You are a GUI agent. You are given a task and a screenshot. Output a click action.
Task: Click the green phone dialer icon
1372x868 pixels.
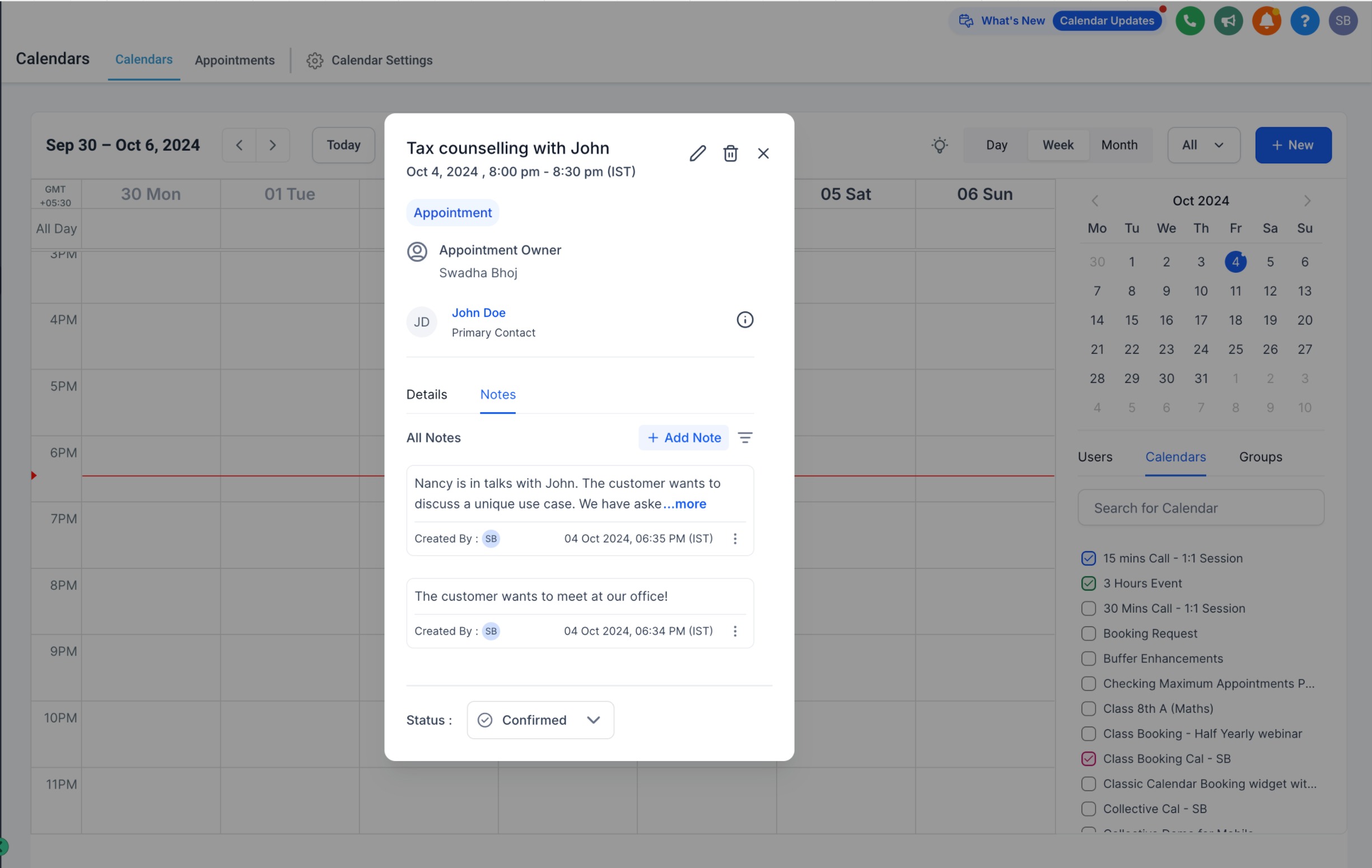[x=1189, y=21]
